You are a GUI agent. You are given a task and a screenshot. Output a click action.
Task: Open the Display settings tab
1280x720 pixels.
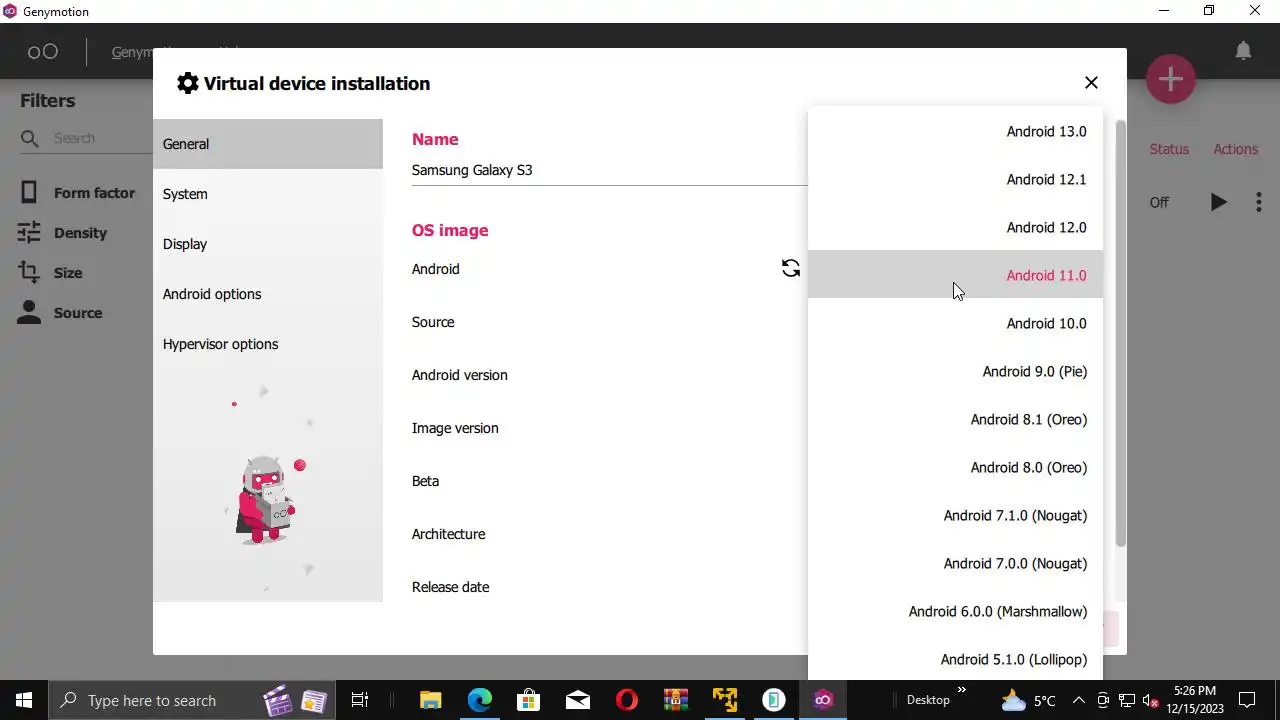click(x=268, y=244)
